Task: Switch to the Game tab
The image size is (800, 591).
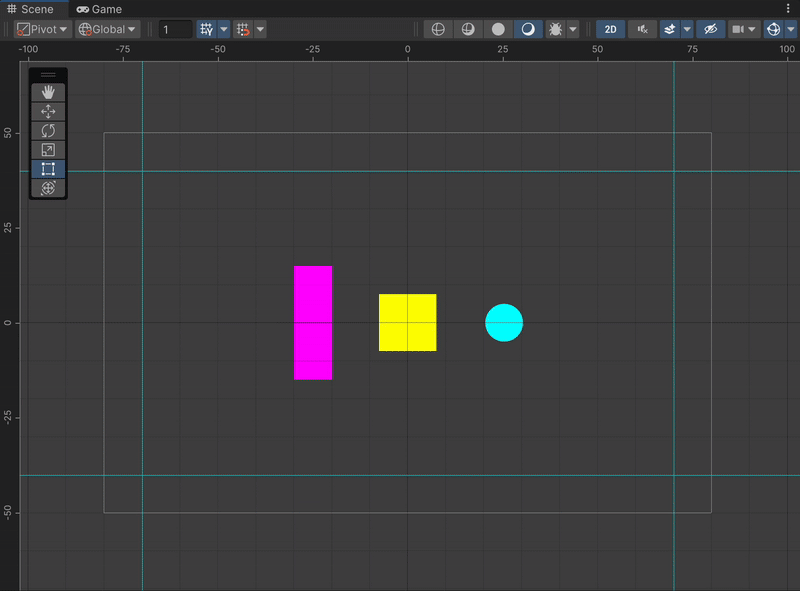Action: point(99,9)
